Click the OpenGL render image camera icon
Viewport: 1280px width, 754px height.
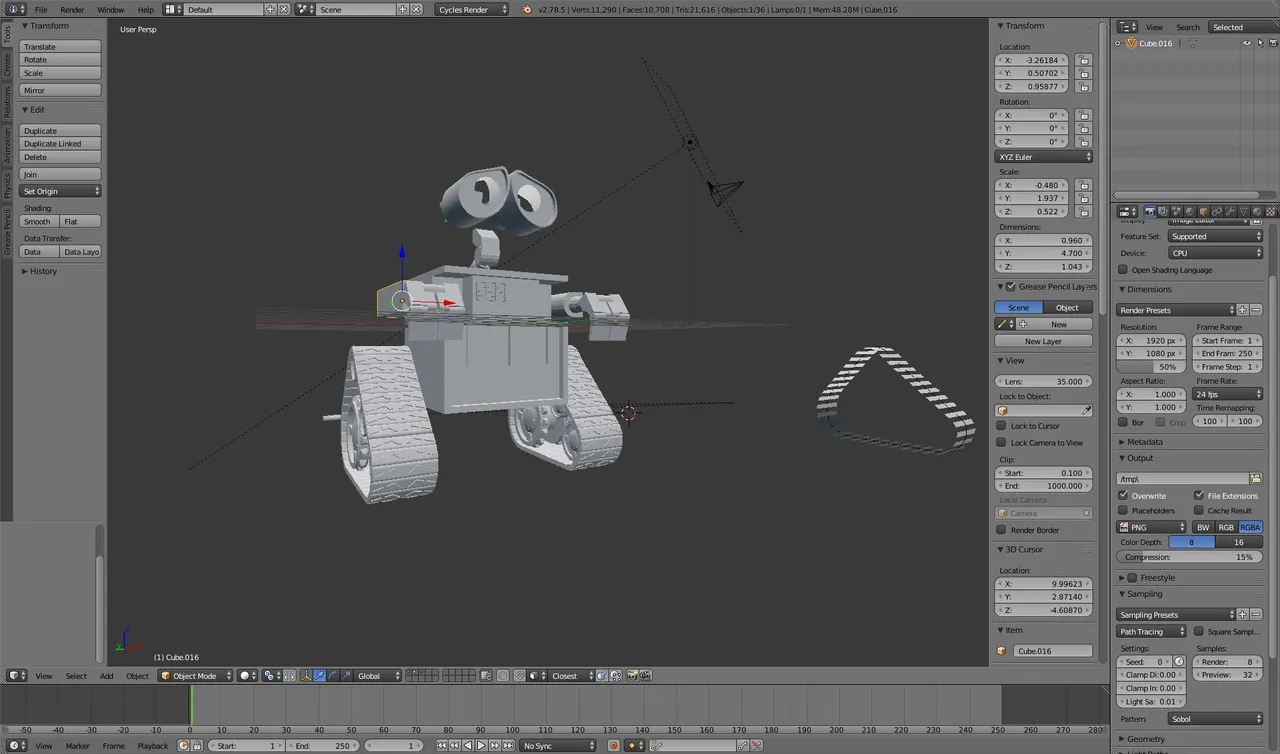coord(632,676)
